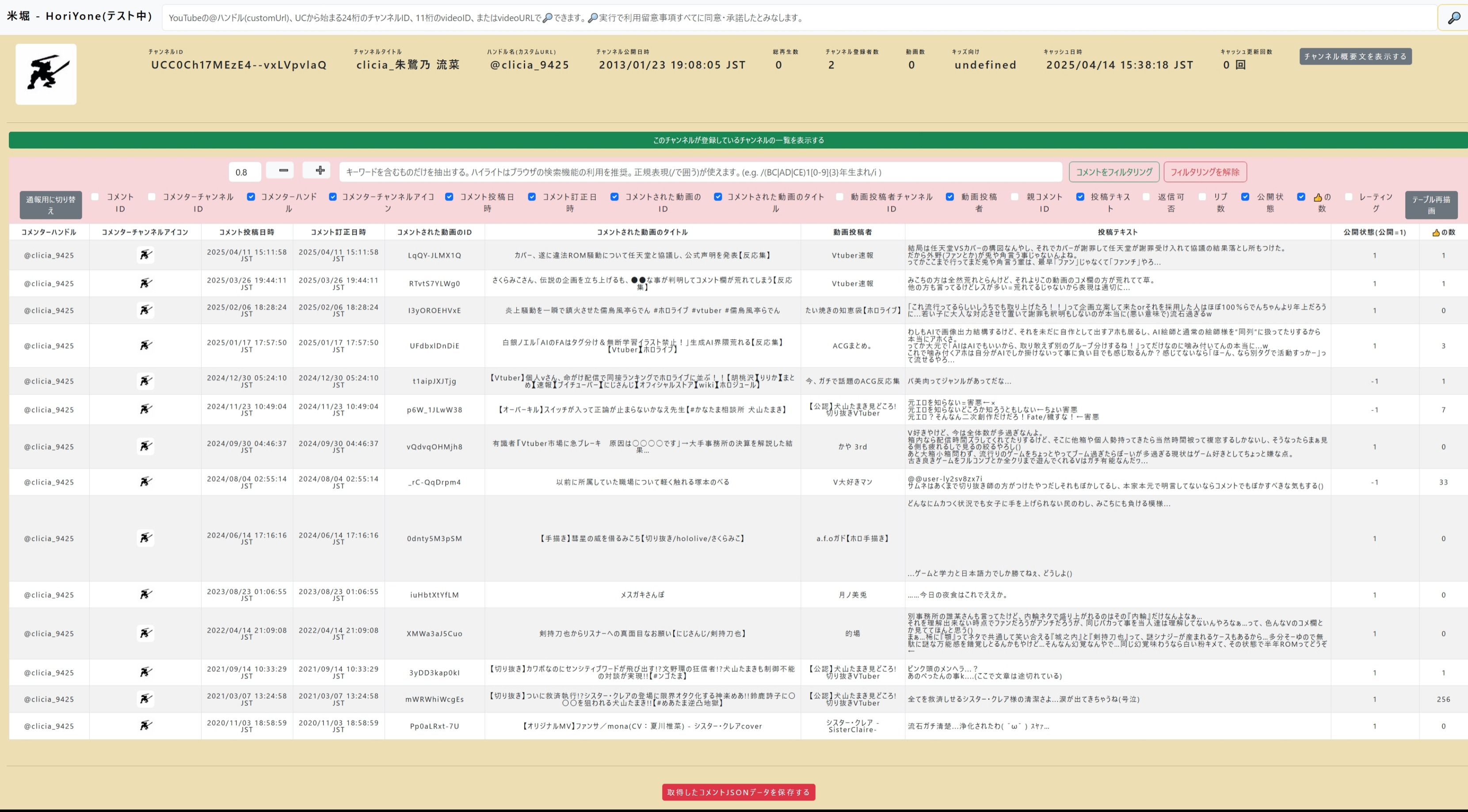Uncheck the 投稿テキスト column checkbox
Viewport: 1468px width, 812px height.
(1080, 197)
